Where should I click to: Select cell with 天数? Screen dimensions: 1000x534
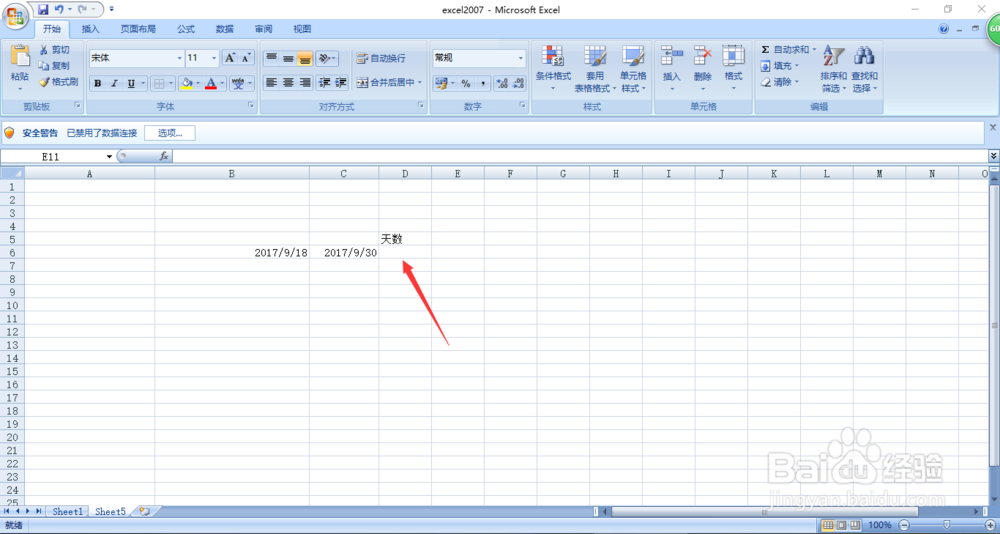(x=405, y=239)
